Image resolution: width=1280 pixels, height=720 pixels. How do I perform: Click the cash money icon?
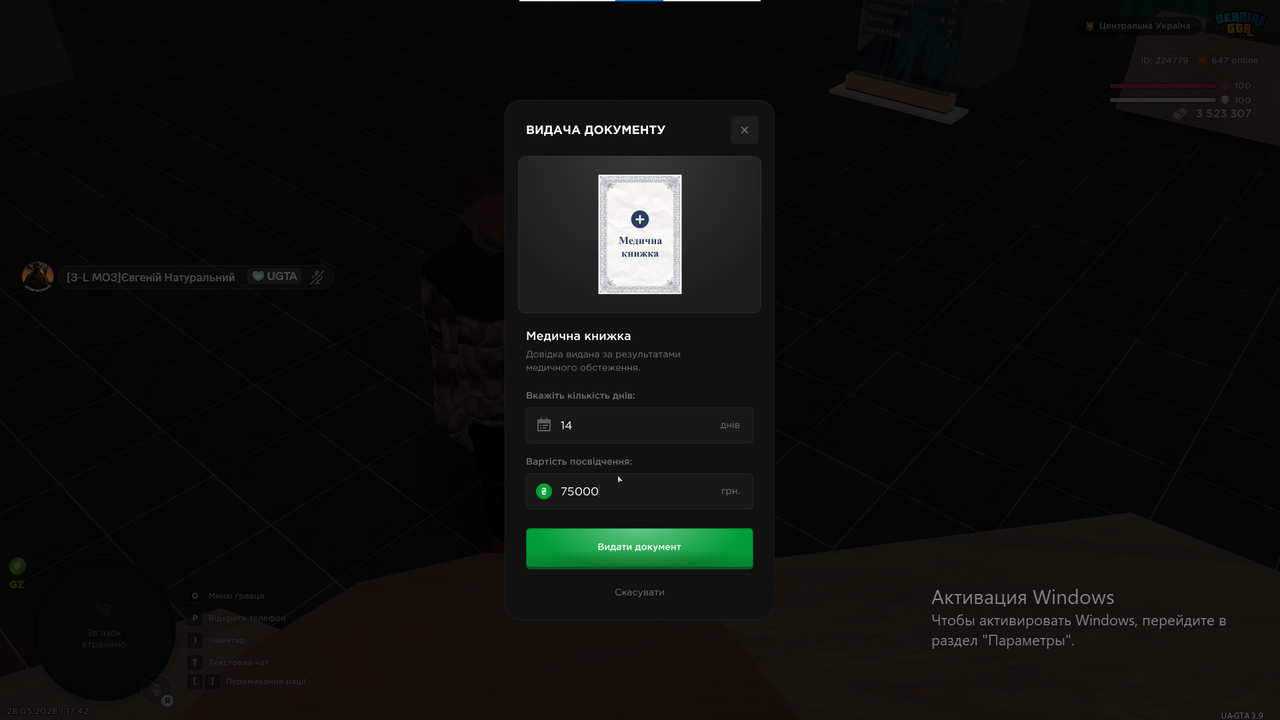1180,114
